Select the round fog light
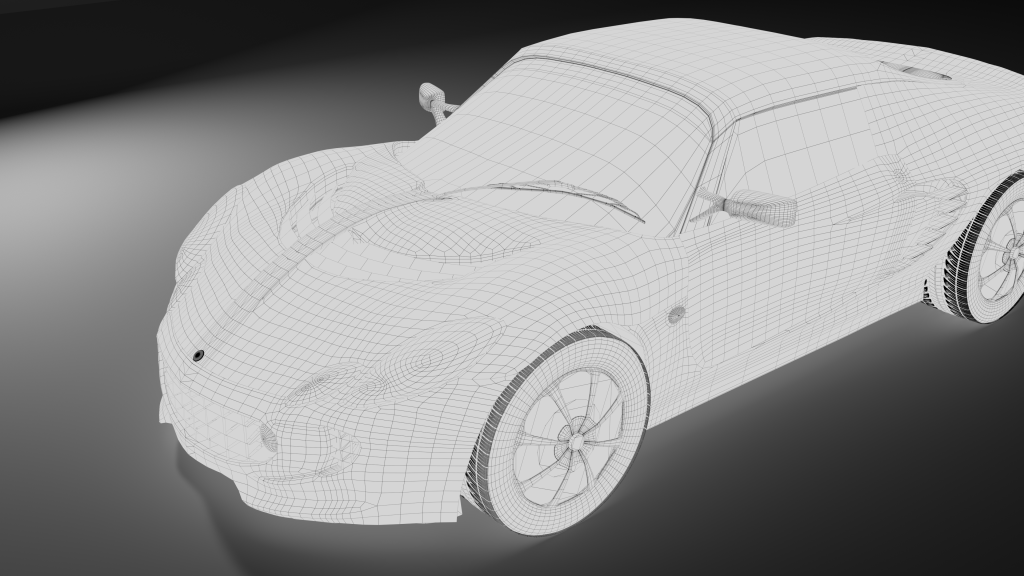 click(x=268, y=437)
